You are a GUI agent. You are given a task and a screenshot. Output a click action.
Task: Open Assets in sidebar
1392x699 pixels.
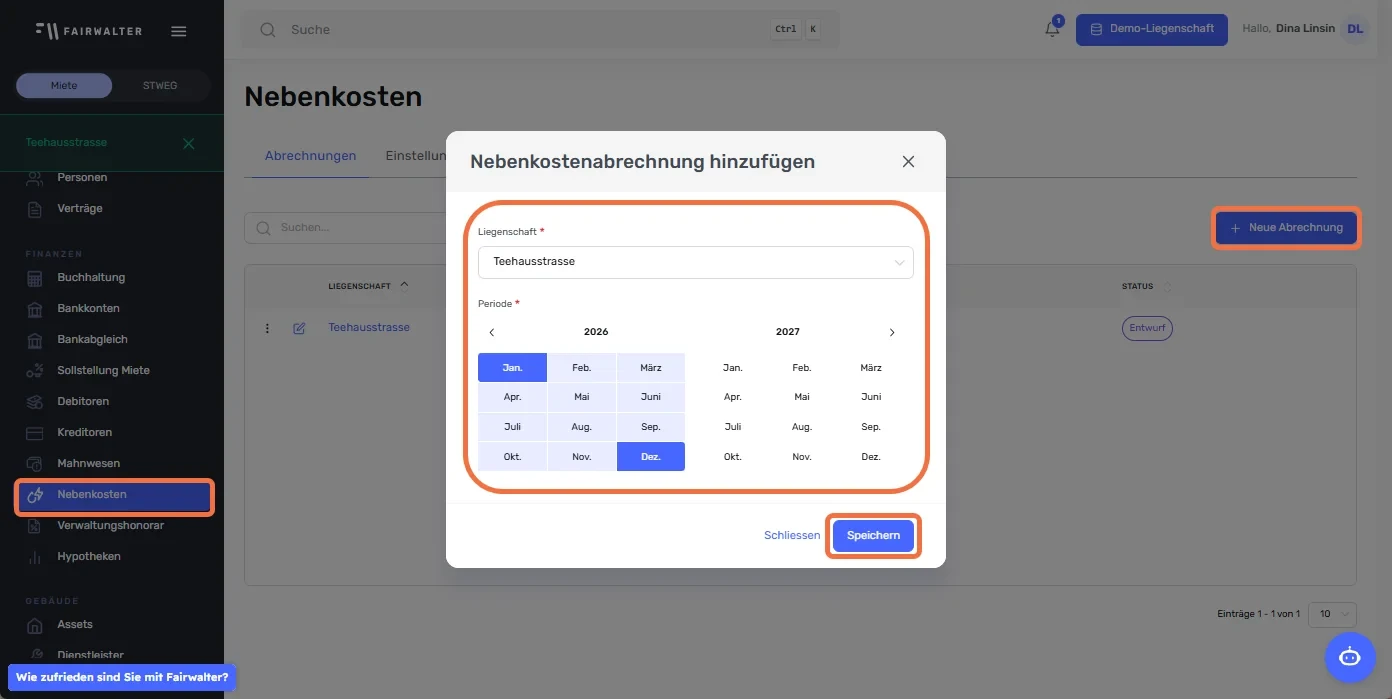point(75,625)
